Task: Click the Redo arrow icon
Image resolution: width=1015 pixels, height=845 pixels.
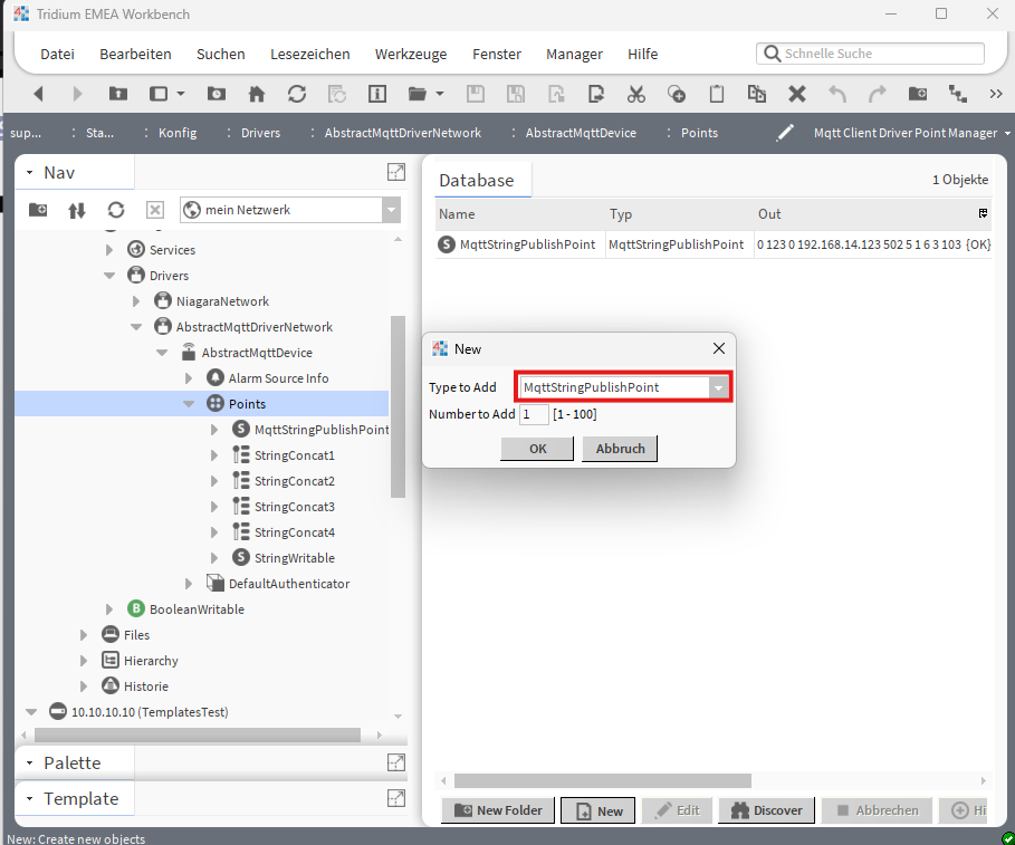Action: pyautogui.click(x=877, y=94)
